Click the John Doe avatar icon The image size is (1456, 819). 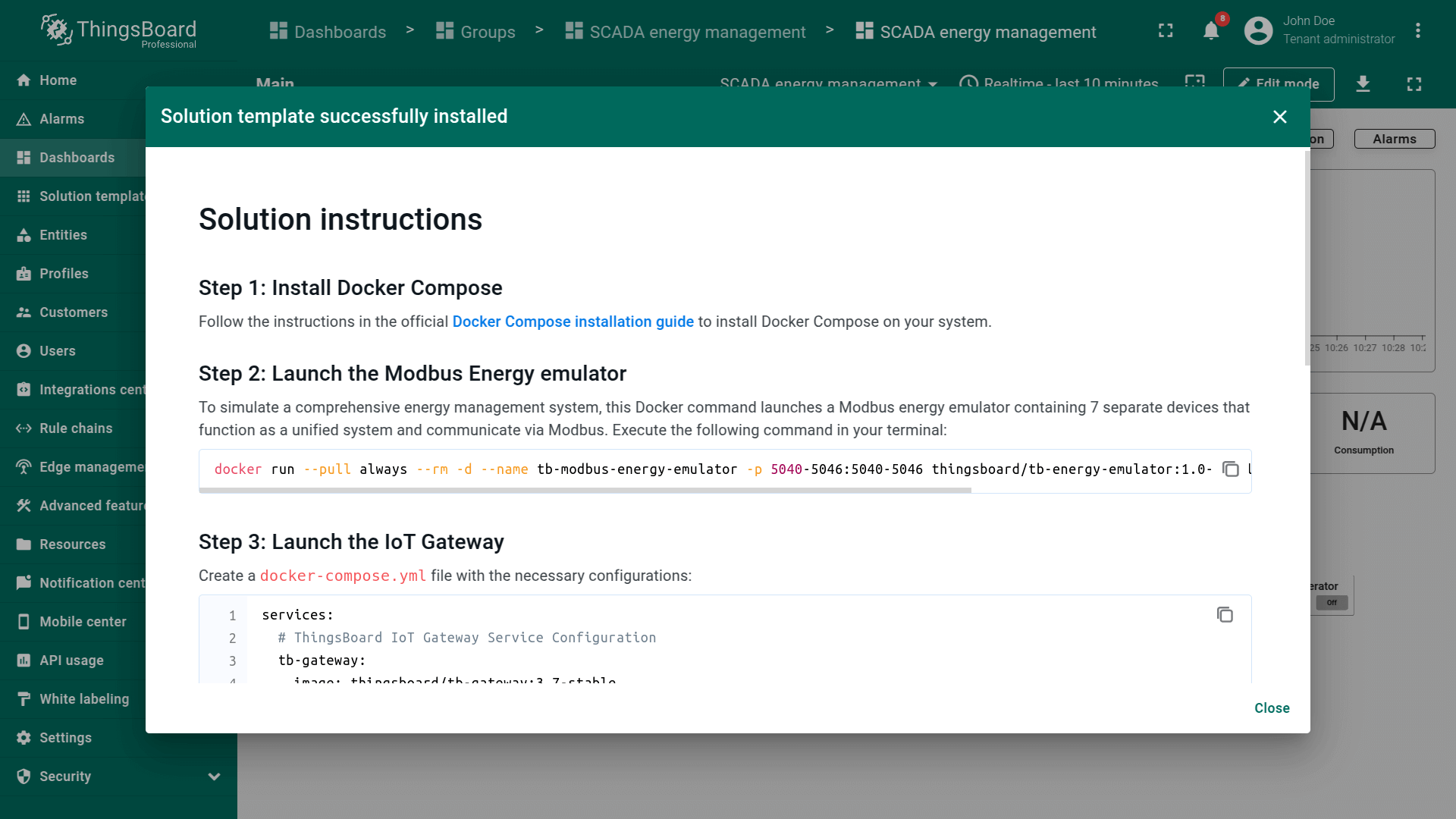(x=1258, y=31)
